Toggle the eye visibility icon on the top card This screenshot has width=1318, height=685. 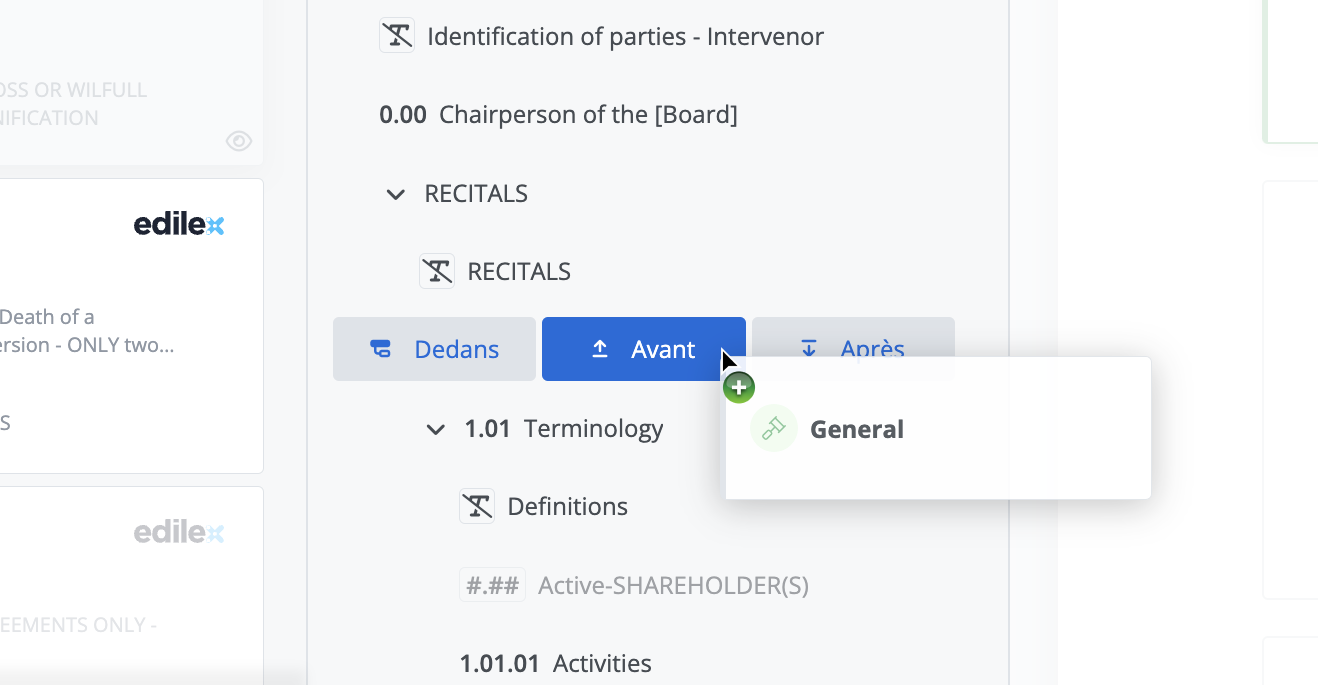[x=239, y=141]
